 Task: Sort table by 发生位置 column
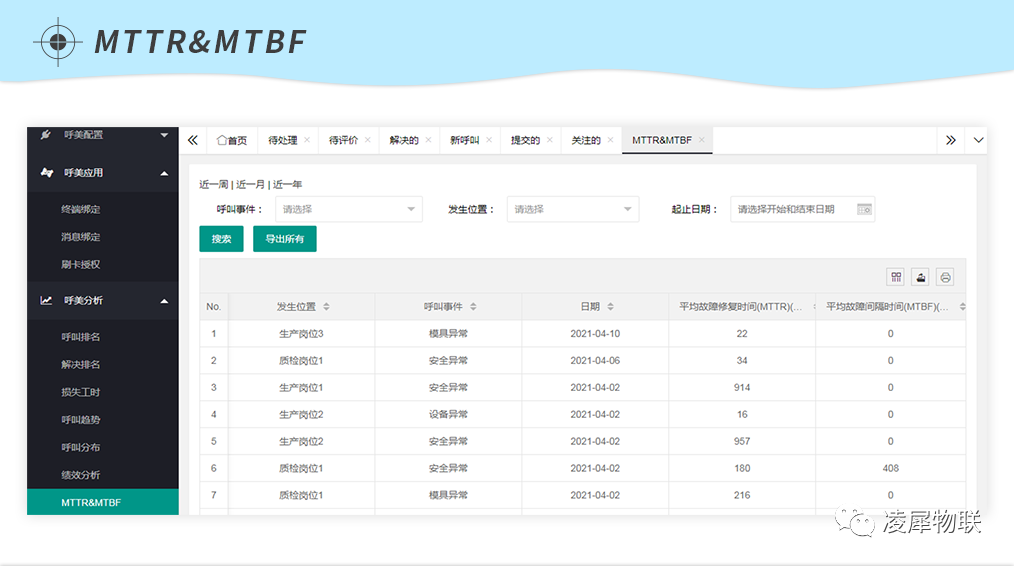(x=326, y=307)
